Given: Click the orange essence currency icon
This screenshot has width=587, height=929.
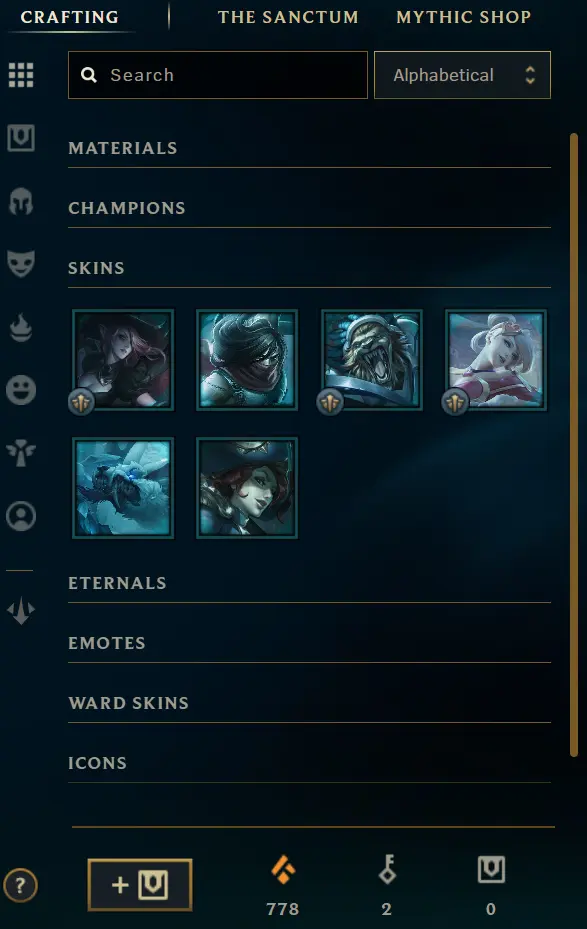Looking at the screenshot, I should point(283,870).
